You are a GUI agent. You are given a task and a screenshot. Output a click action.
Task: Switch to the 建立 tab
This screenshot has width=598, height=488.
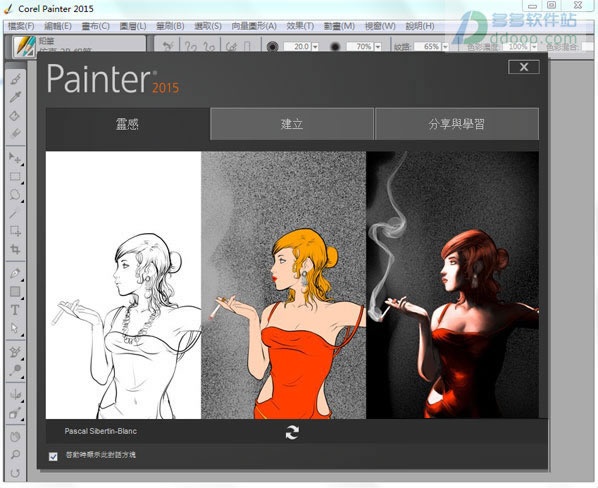(292, 124)
